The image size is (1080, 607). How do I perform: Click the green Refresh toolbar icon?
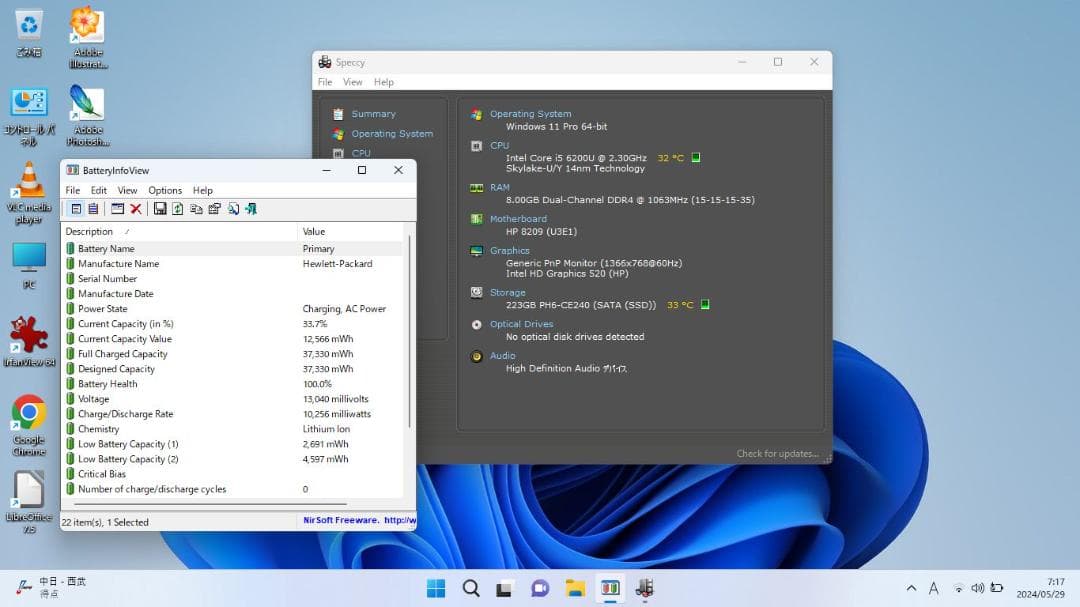[178, 209]
